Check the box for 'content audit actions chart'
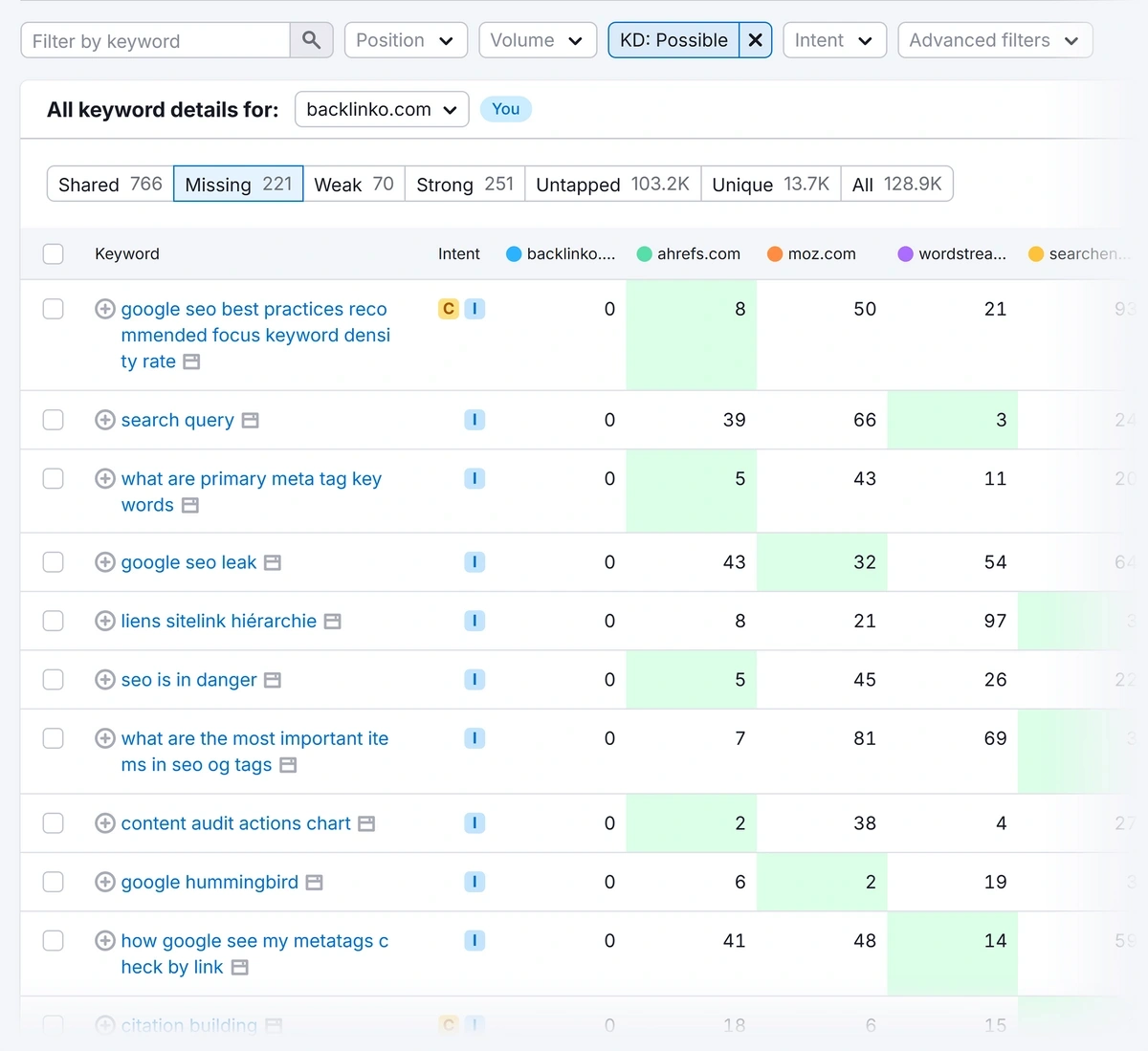 coord(54,823)
